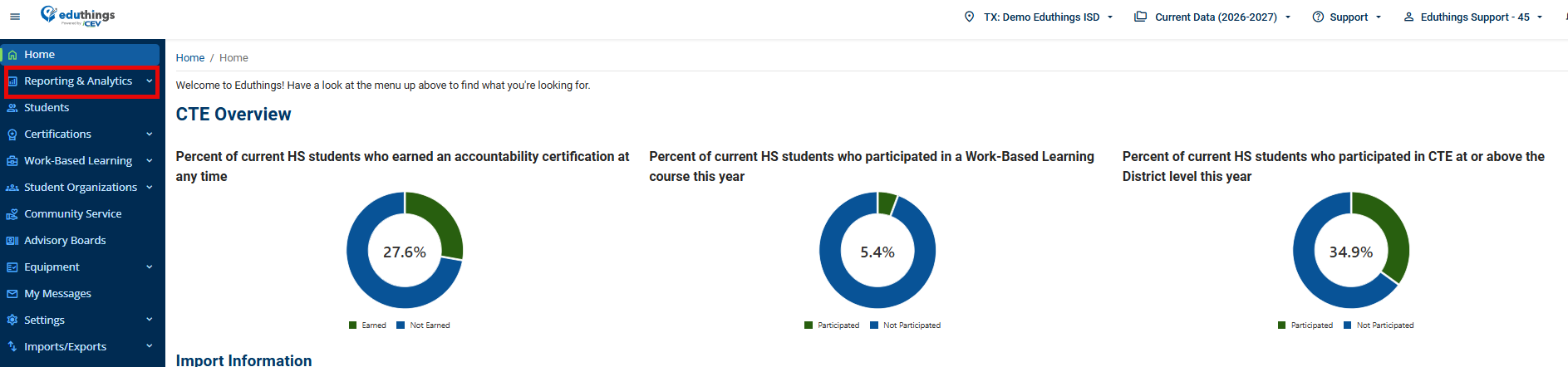This screenshot has width=1568, height=367.
Task: Toggle the Earned legend item in first chart
Action: pyautogui.click(x=367, y=325)
